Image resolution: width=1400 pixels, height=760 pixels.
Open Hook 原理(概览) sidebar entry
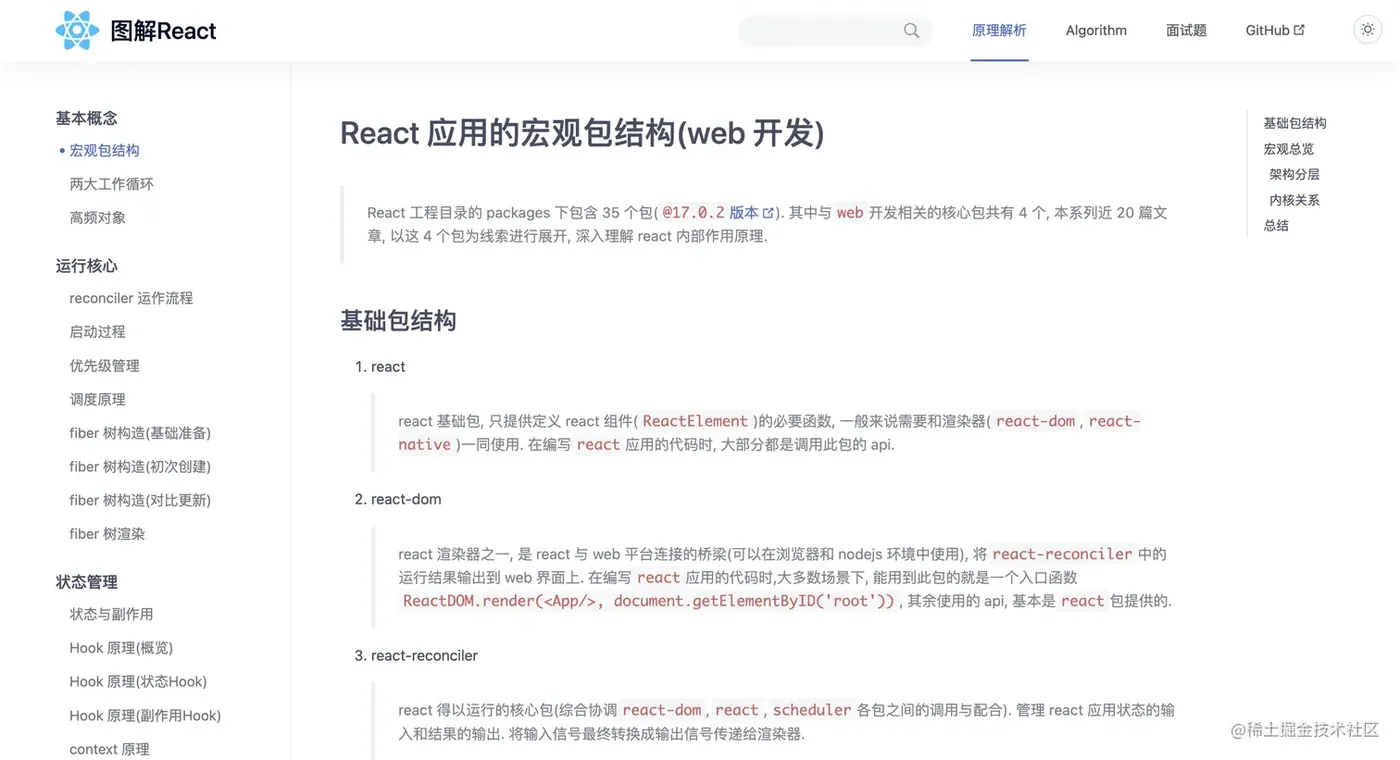click(121, 648)
